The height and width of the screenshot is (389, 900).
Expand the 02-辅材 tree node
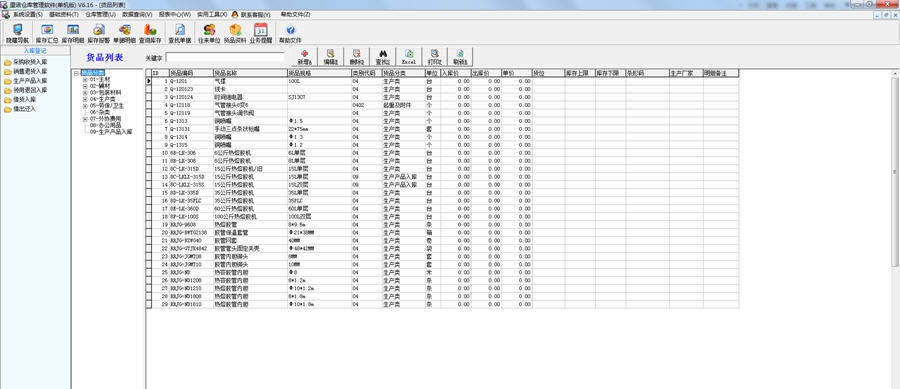[x=85, y=86]
